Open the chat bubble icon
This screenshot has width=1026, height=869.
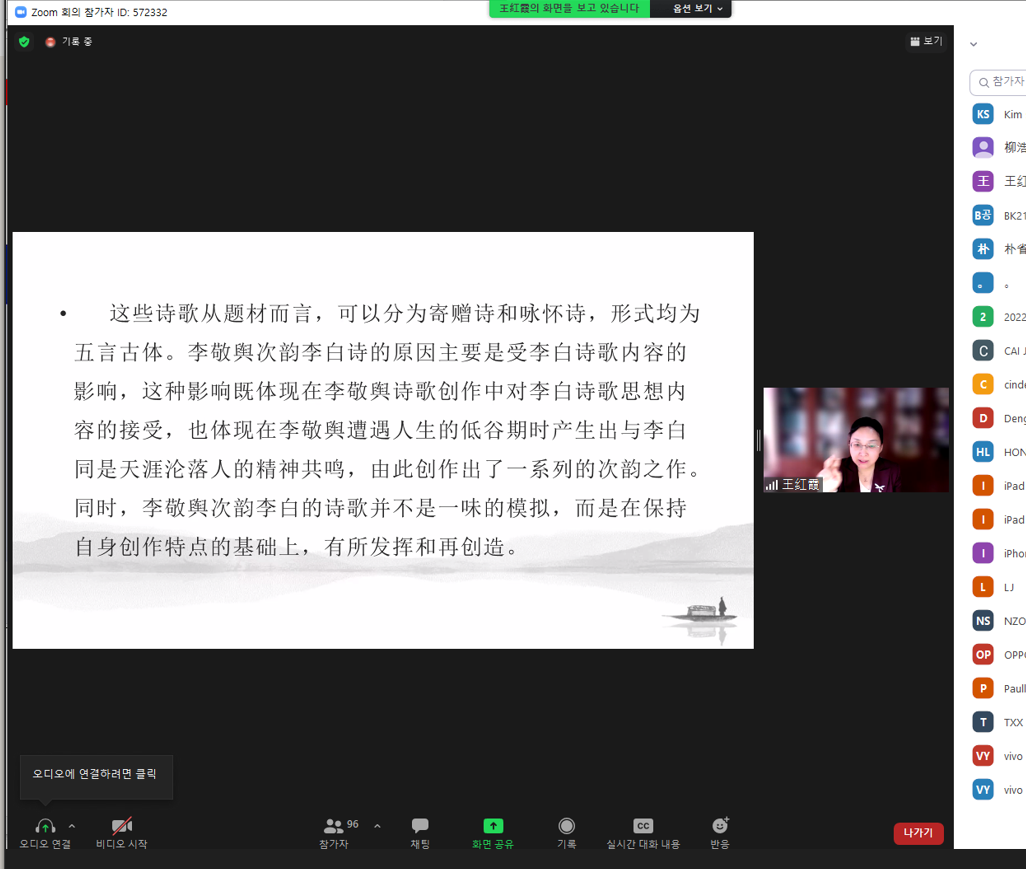420,826
